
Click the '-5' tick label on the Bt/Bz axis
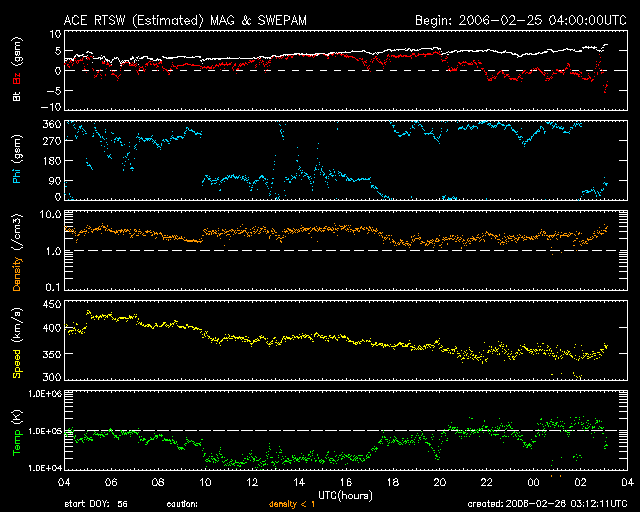point(53,90)
